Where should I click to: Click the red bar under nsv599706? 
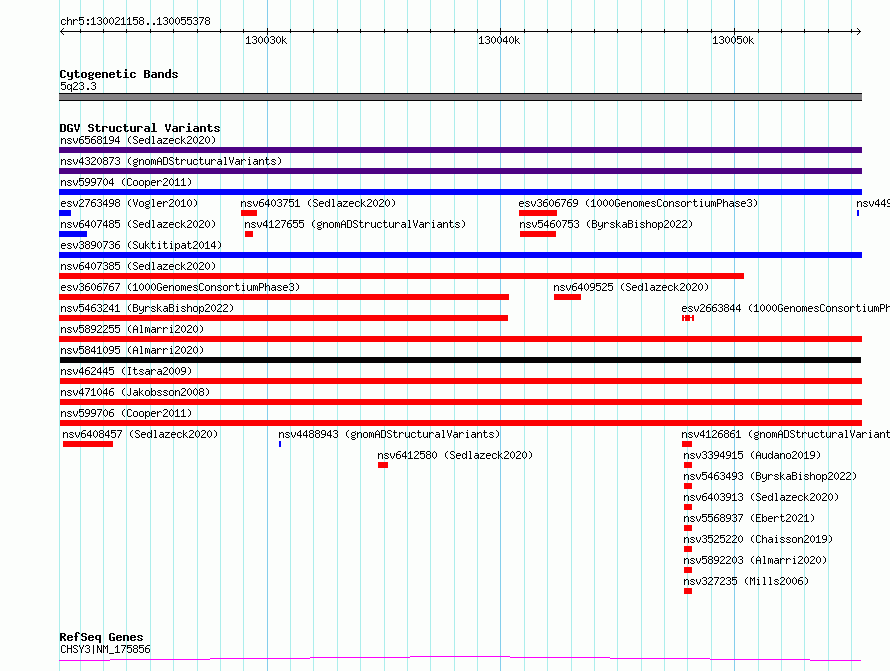pos(460,423)
